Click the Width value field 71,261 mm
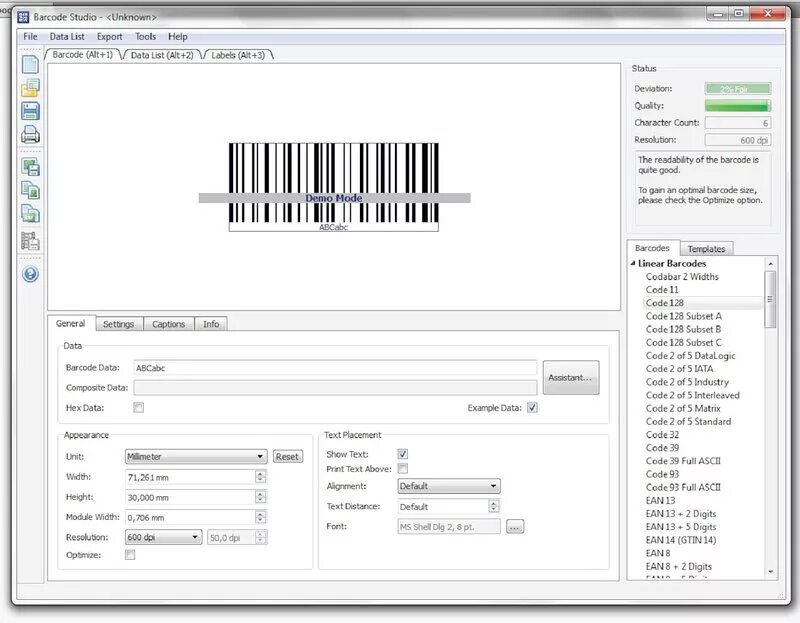 190,477
